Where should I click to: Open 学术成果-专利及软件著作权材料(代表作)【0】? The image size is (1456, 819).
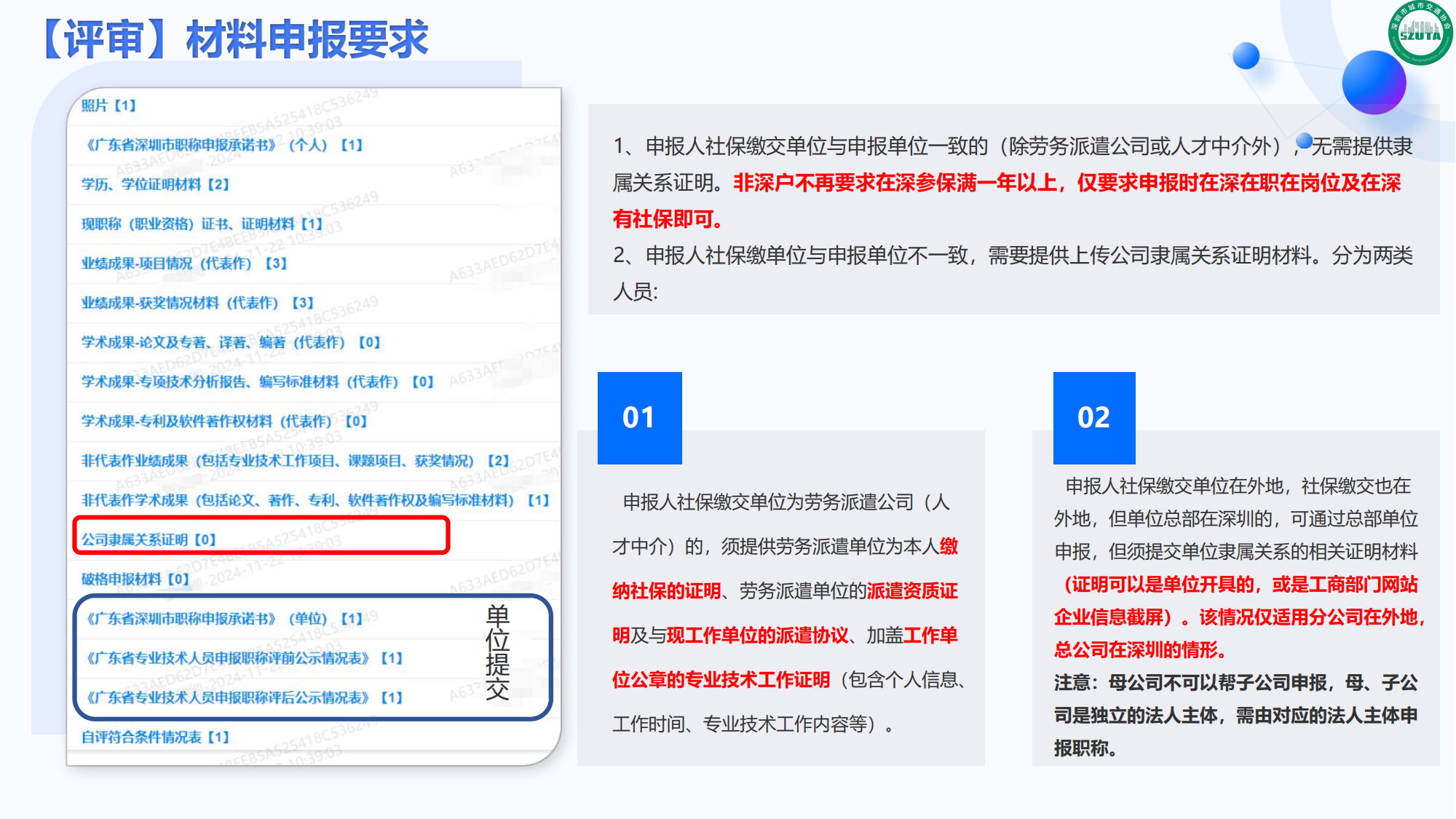tap(224, 421)
